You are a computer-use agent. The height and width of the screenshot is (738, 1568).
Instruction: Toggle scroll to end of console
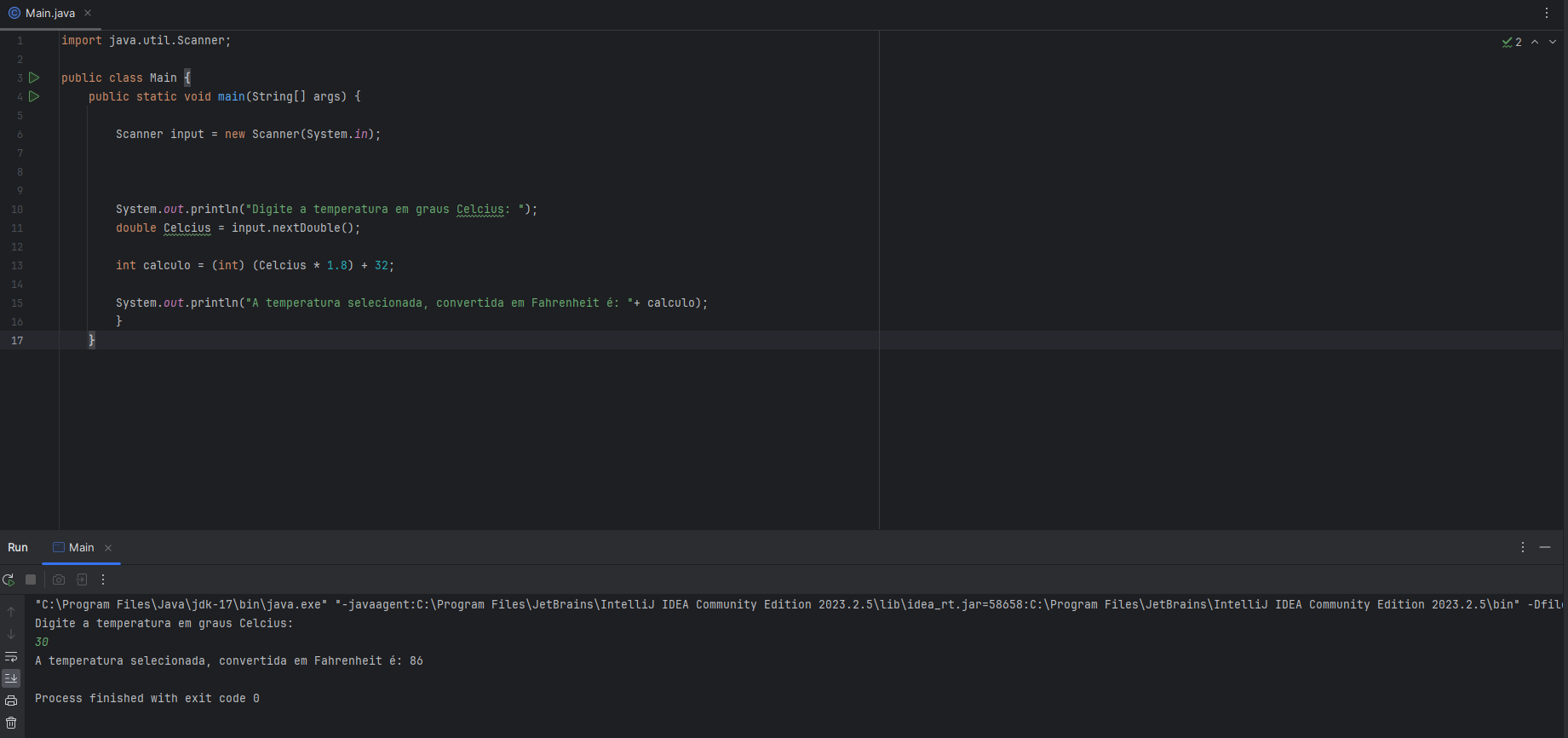click(x=11, y=678)
